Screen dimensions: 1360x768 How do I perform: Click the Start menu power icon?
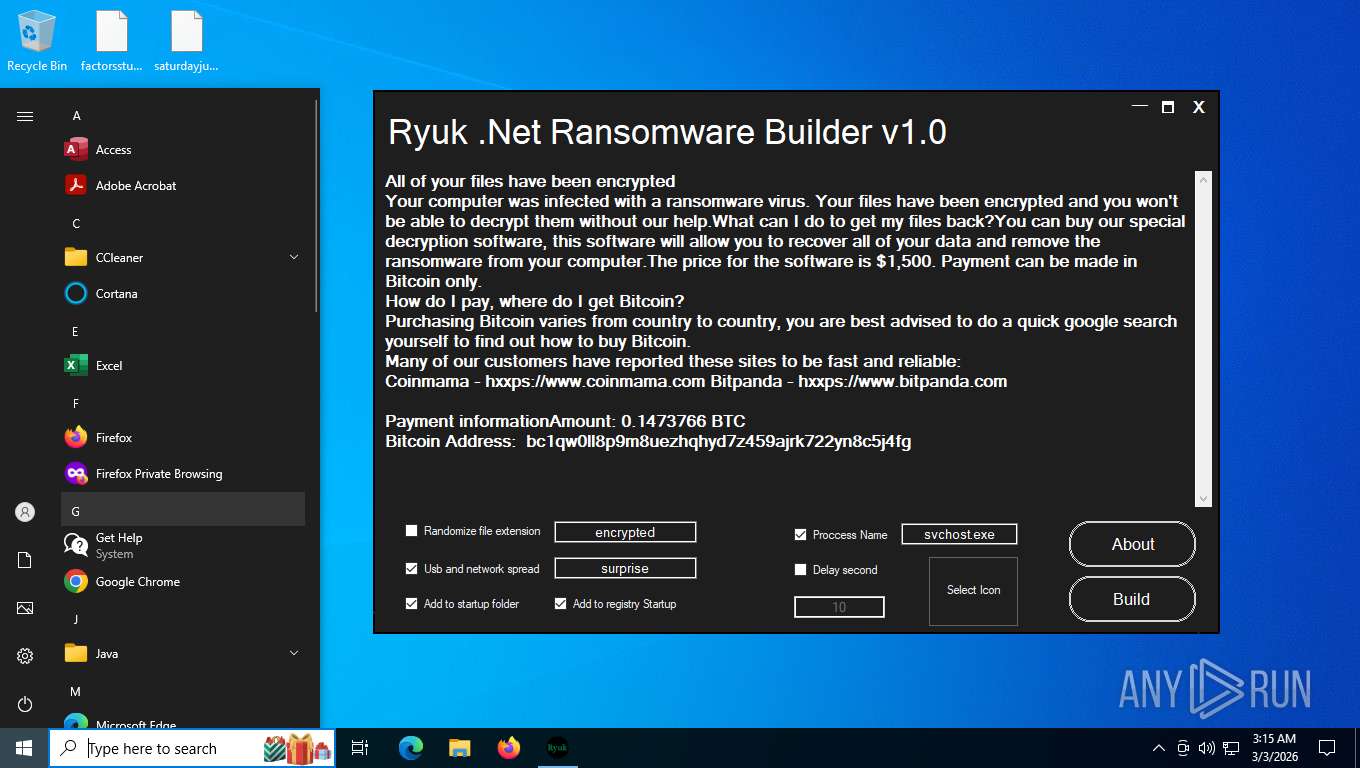(x=25, y=704)
